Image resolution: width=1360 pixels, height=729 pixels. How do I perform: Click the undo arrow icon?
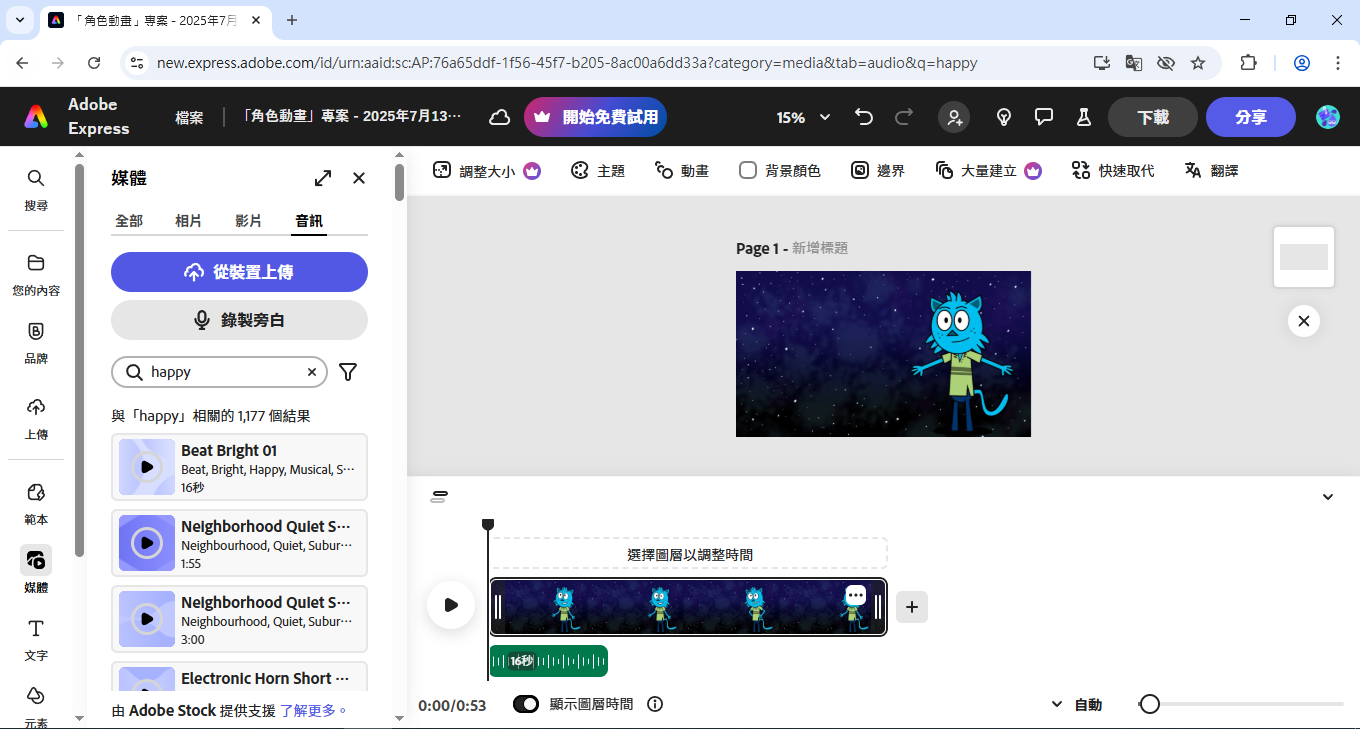(864, 117)
